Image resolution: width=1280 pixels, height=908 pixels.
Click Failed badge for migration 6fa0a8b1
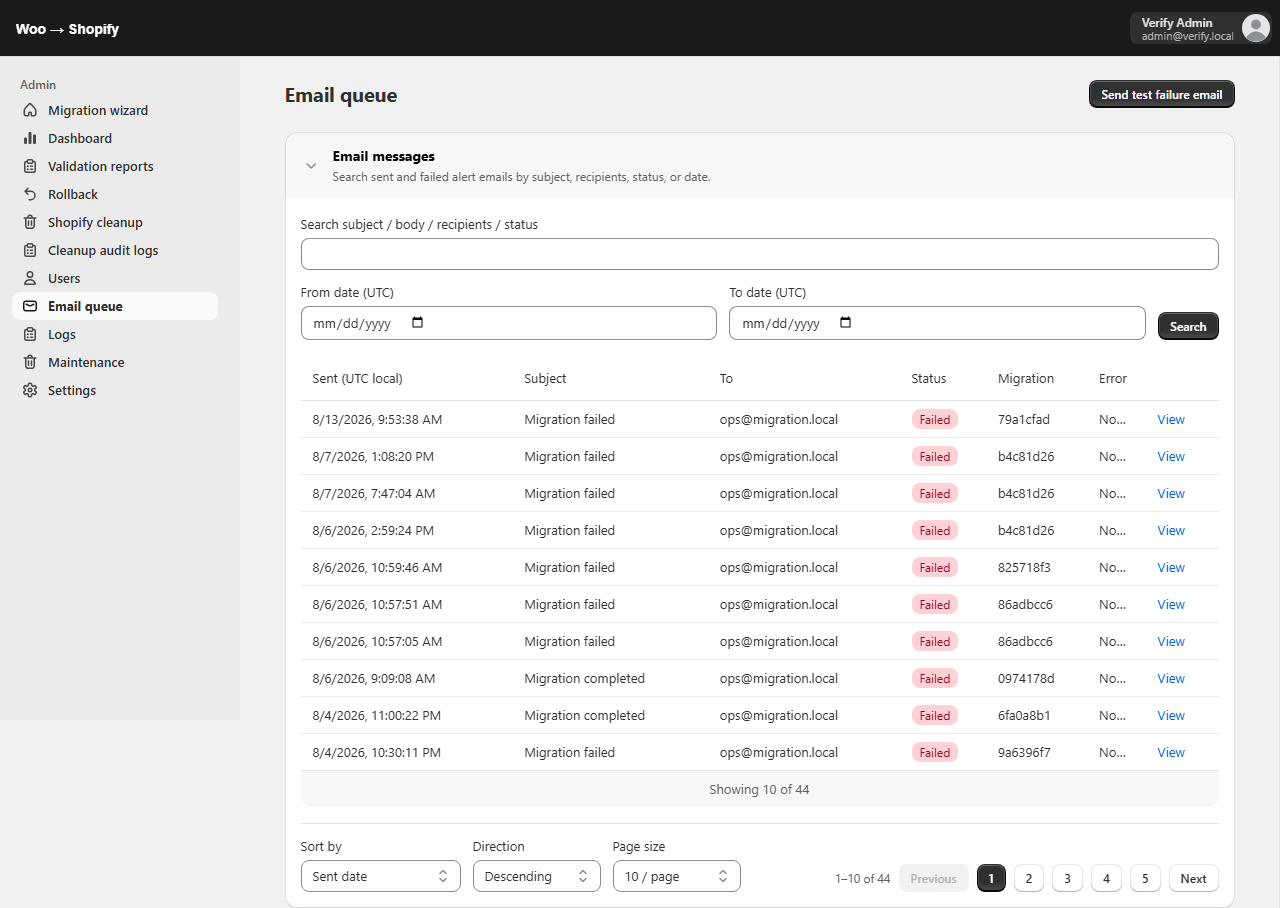[x=934, y=716]
